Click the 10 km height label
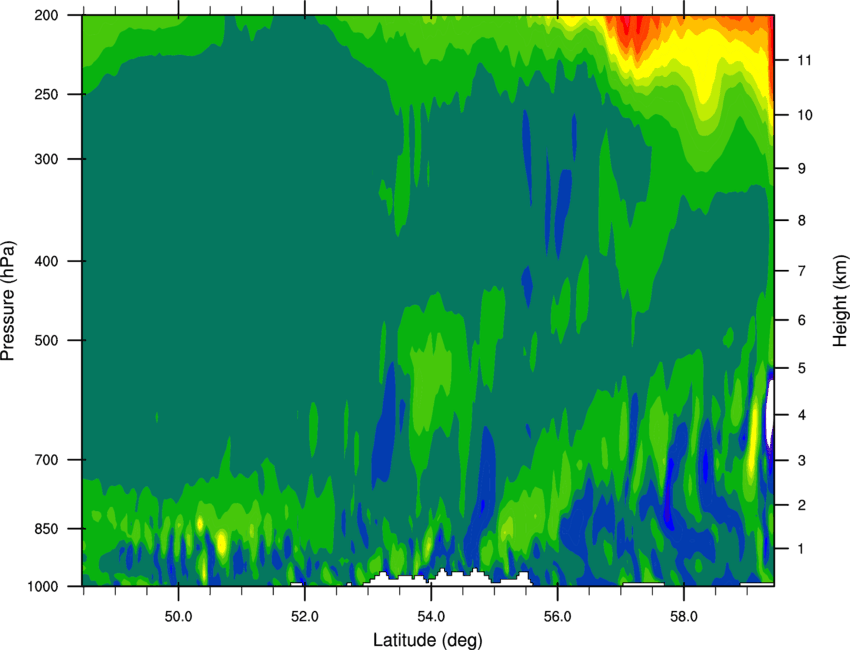The width and height of the screenshot is (850, 650). 804,115
